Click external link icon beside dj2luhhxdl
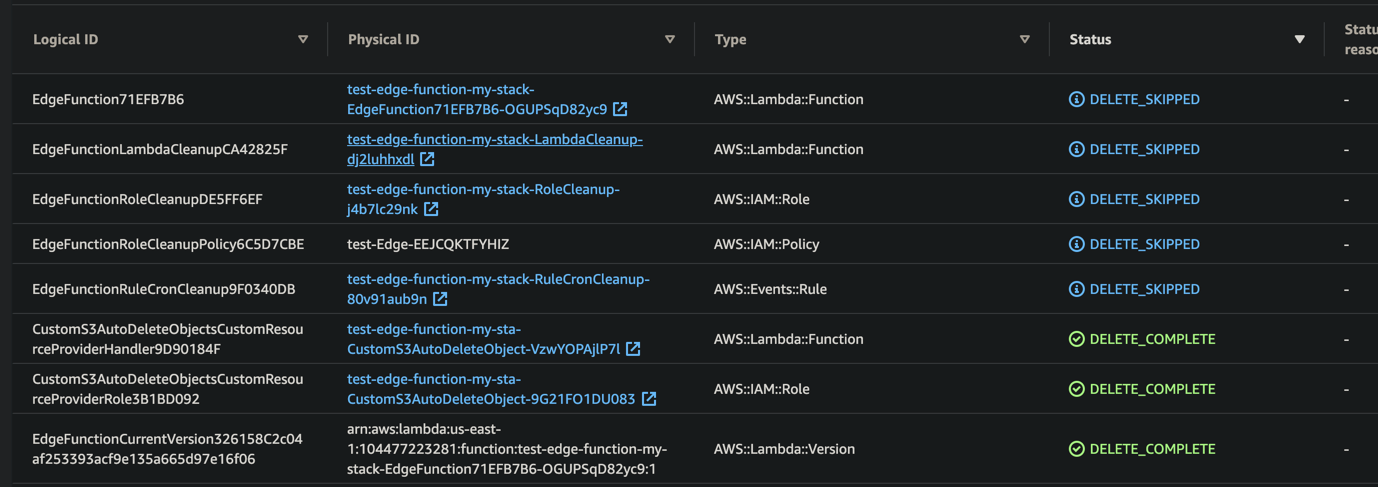 click(427, 159)
